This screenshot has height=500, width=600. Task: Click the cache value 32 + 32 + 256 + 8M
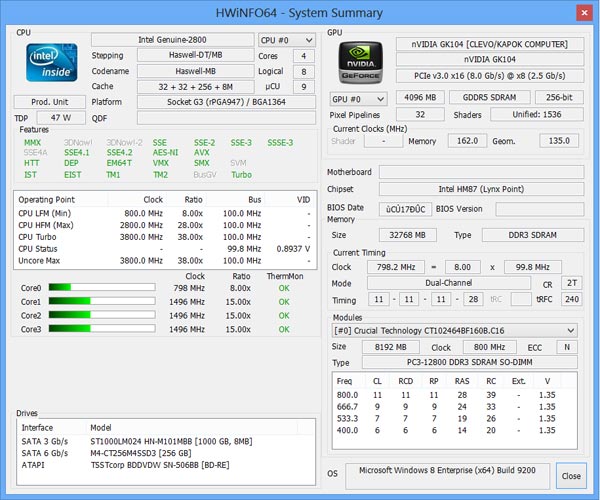coord(196,87)
